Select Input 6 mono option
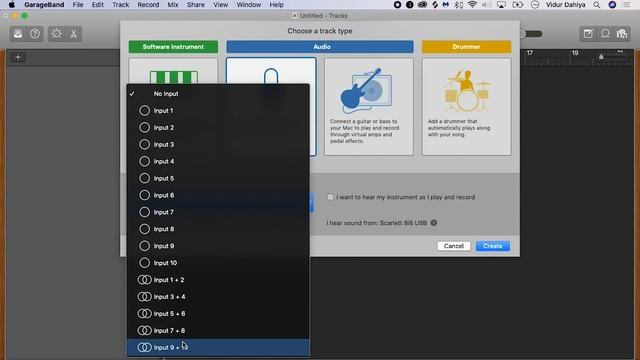This screenshot has height=360, width=640. coord(218,196)
